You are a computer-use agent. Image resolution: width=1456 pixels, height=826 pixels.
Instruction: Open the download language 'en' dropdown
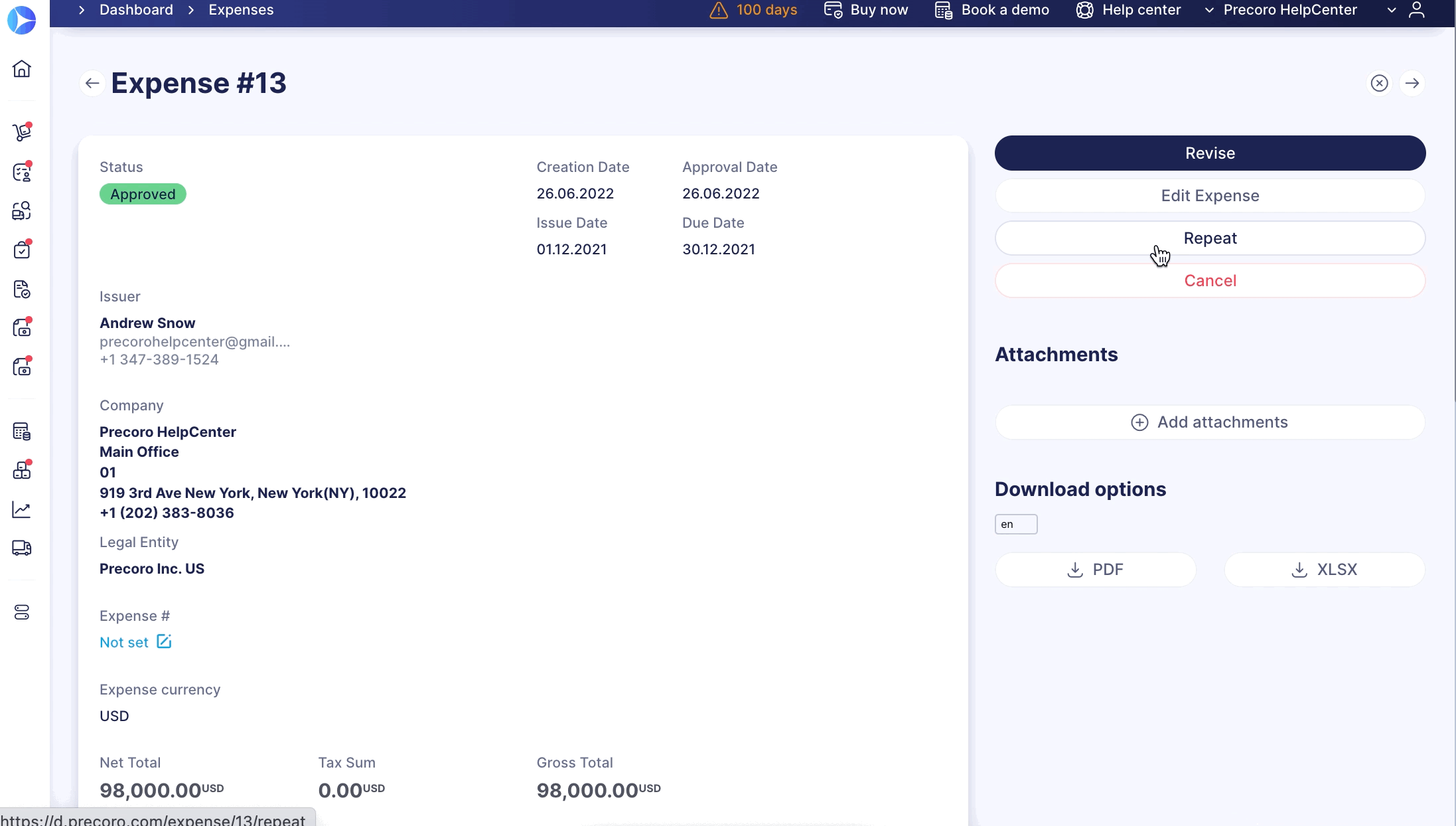pos(1015,525)
